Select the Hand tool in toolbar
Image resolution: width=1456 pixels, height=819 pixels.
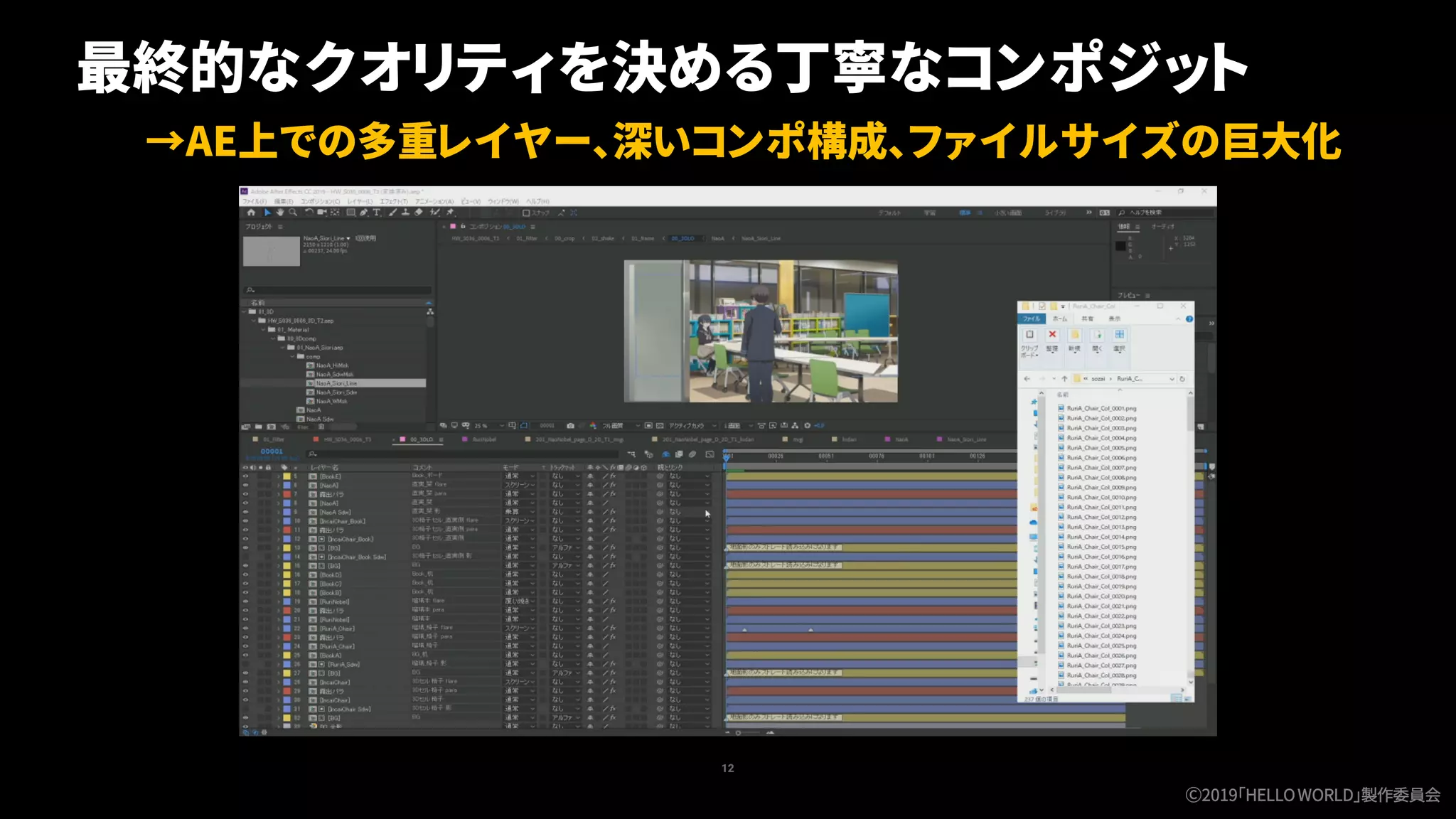(280, 213)
